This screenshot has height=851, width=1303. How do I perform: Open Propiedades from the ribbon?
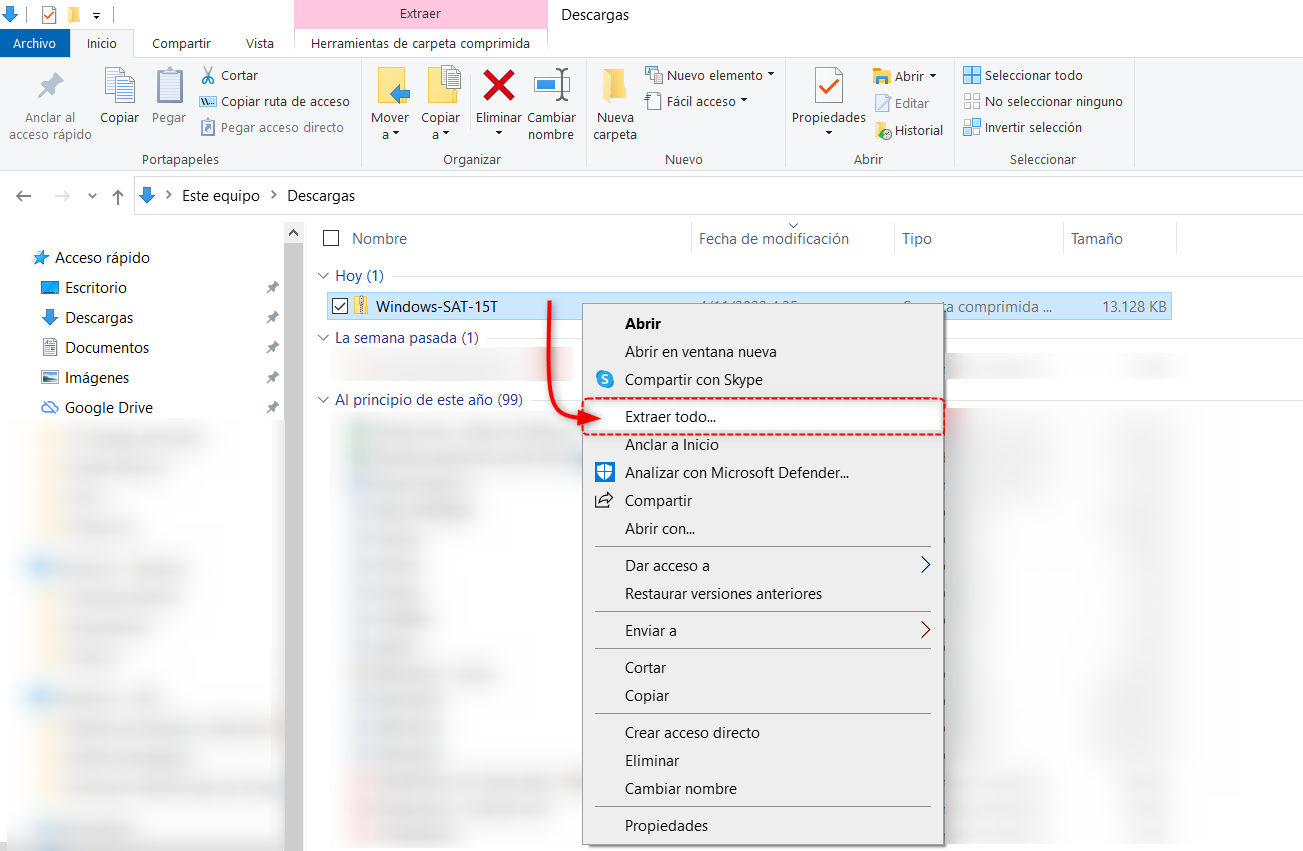pyautogui.click(x=828, y=88)
